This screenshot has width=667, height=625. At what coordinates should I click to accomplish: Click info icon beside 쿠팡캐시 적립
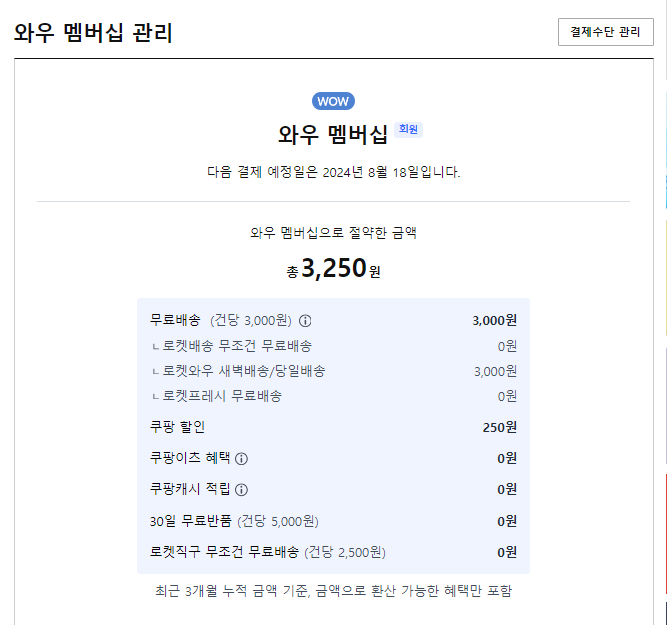[241, 490]
